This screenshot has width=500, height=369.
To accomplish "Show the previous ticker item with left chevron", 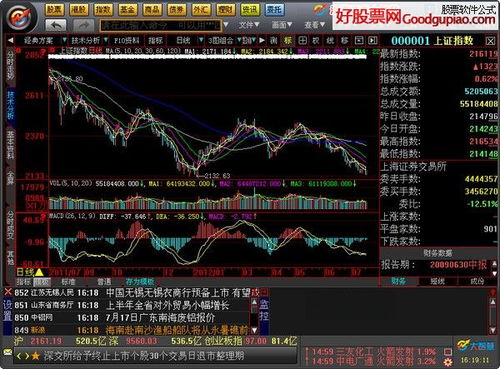I will click(x=19, y=356).
